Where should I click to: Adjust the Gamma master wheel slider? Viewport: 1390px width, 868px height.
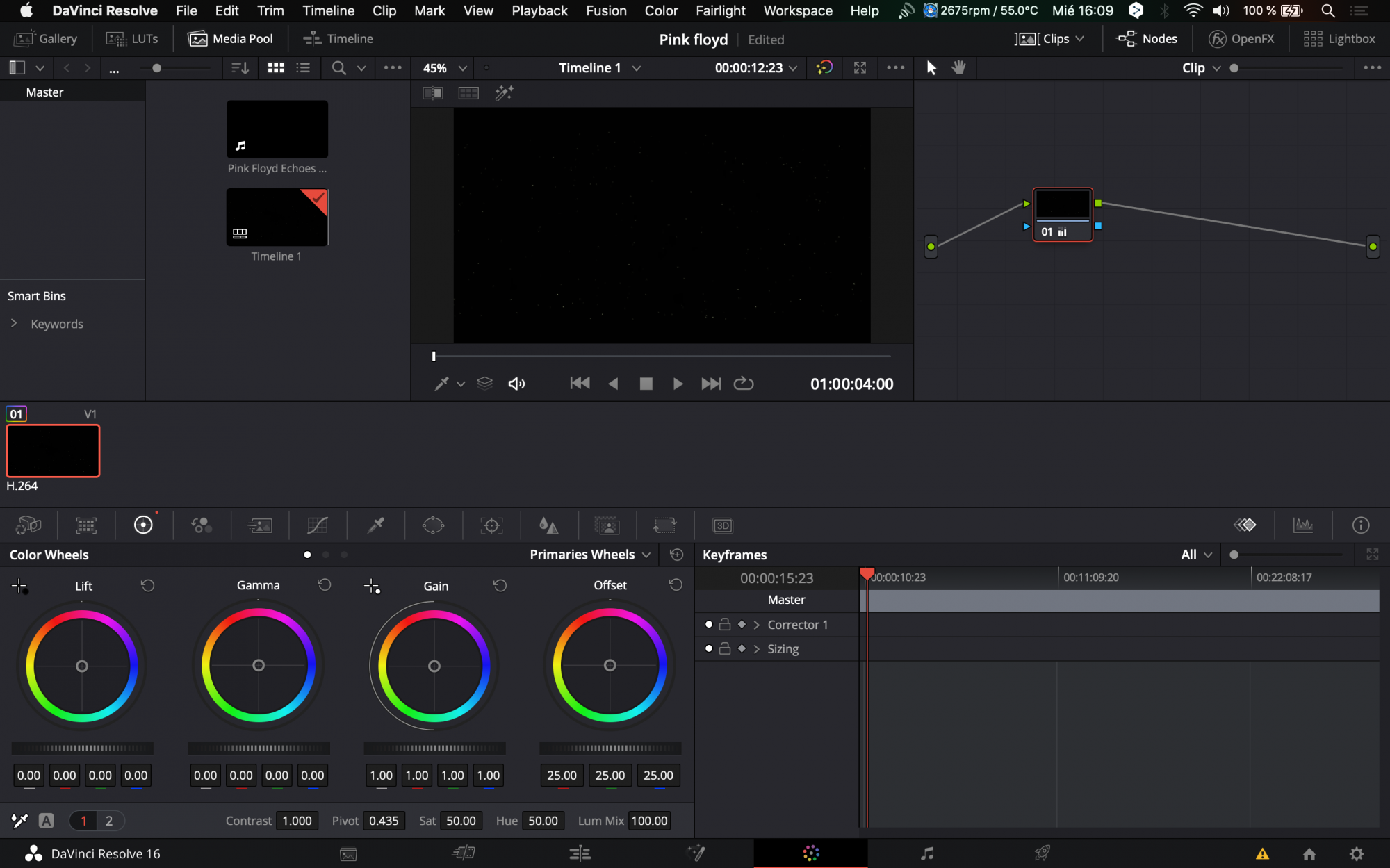coord(259,748)
